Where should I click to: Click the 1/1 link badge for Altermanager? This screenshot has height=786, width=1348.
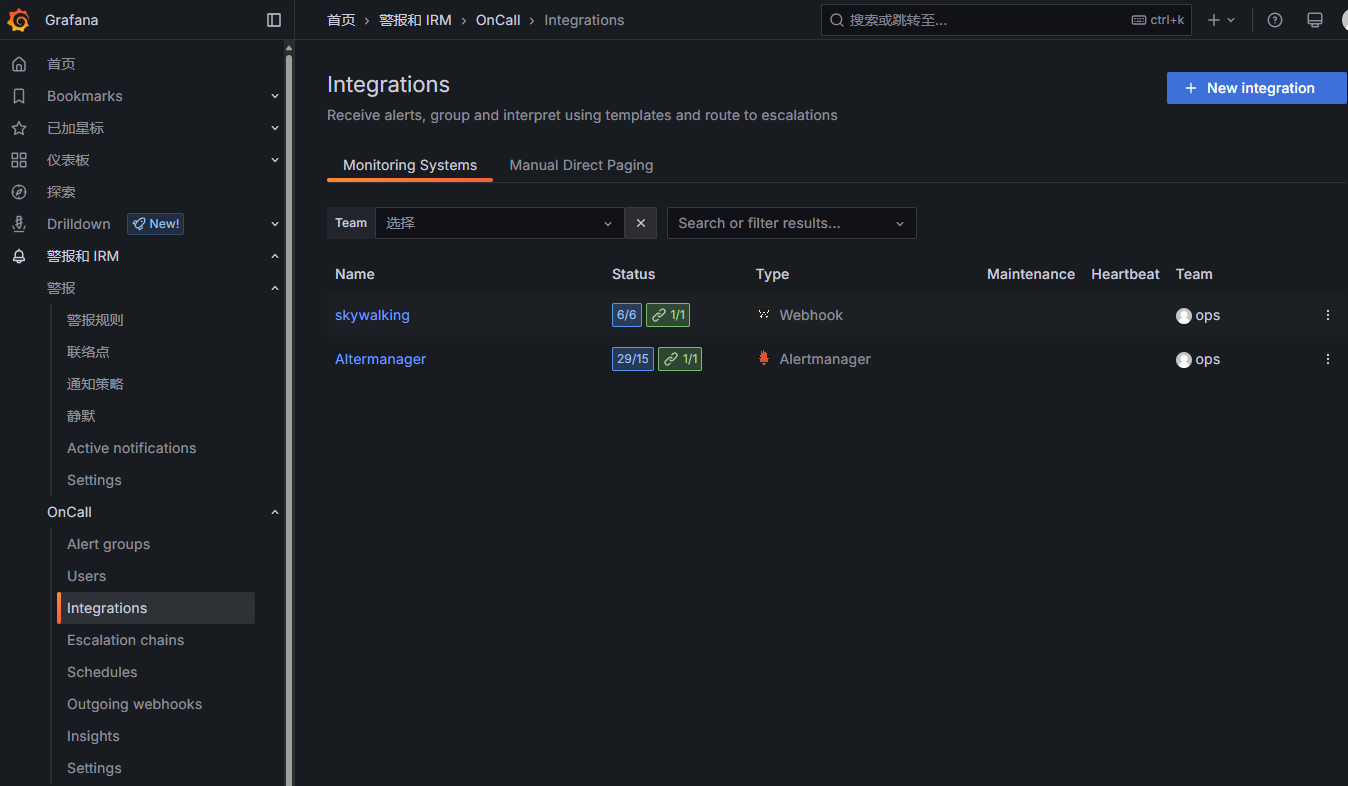[x=680, y=359]
